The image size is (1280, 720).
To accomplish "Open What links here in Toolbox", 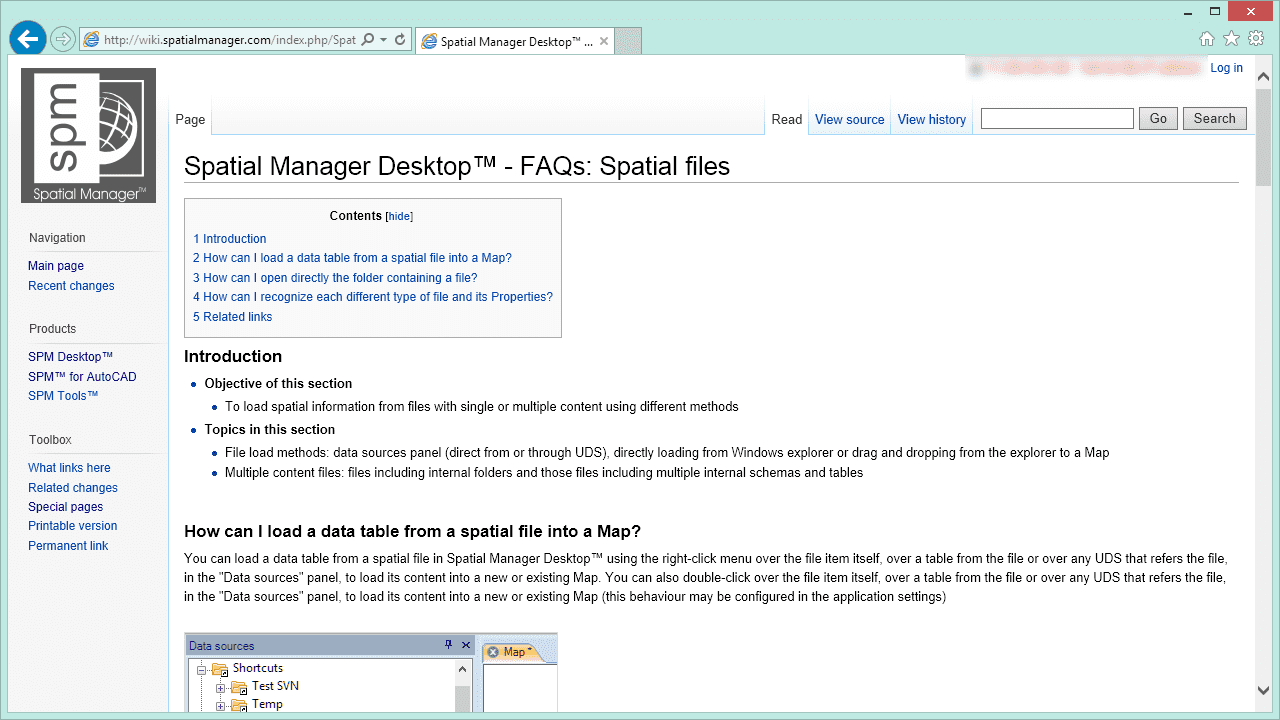I will 69,468.
